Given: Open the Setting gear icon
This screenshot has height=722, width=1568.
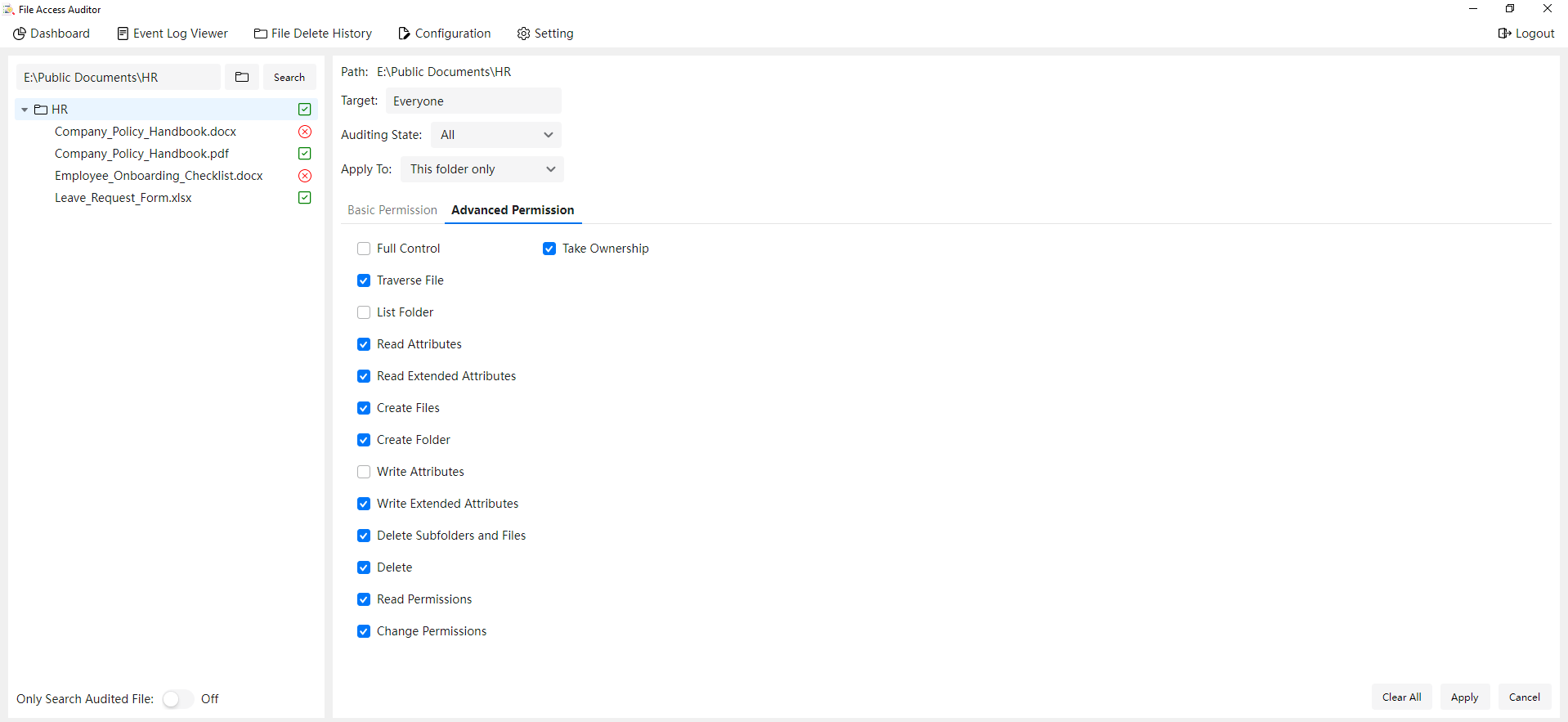Looking at the screenshot, I should [523, 34].
